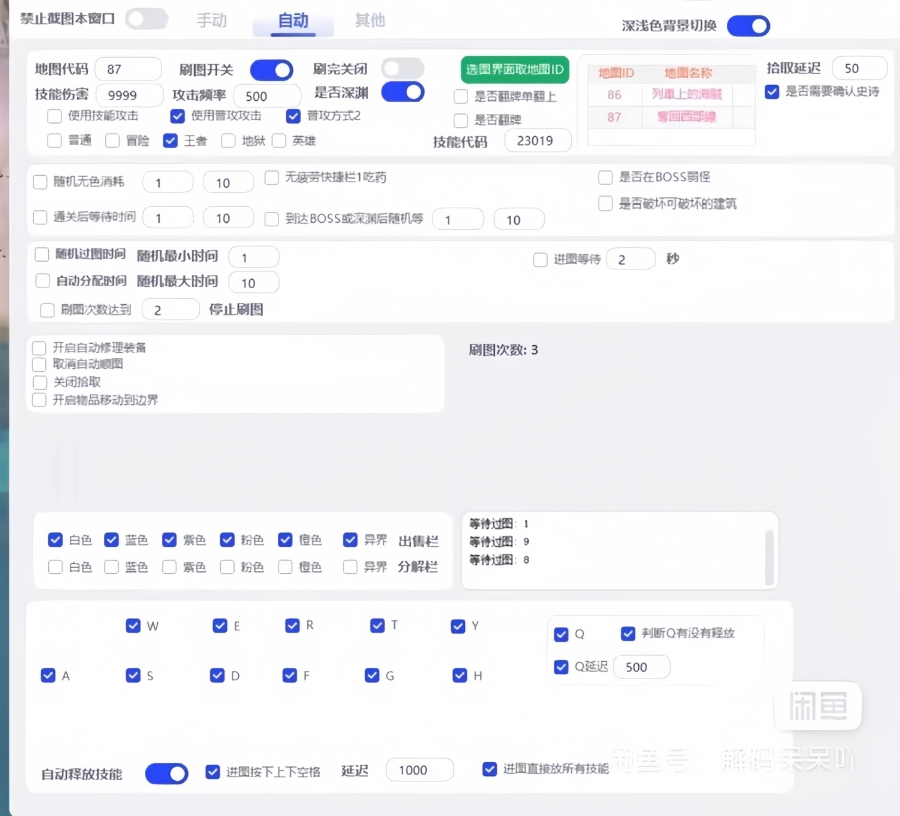Uncheck the H skill key checkbox

460,675
